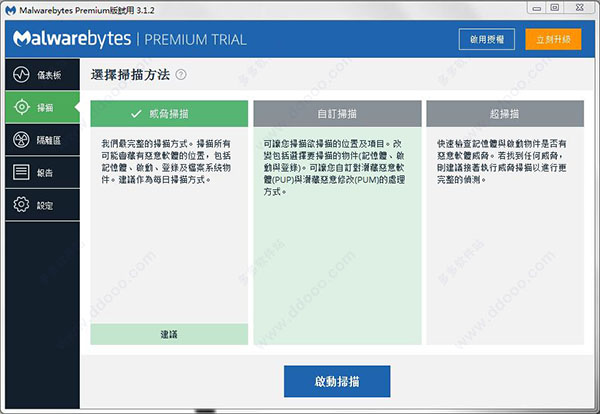The image size is (600, 414).
Task: Maximize the Malwarebytes window
Action: [x=554, y=8]
